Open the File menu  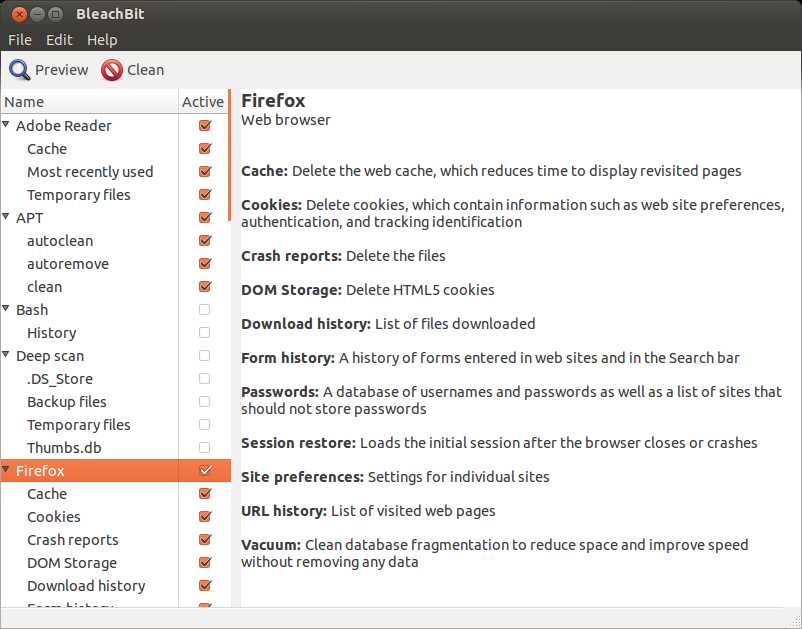point(20,40)
